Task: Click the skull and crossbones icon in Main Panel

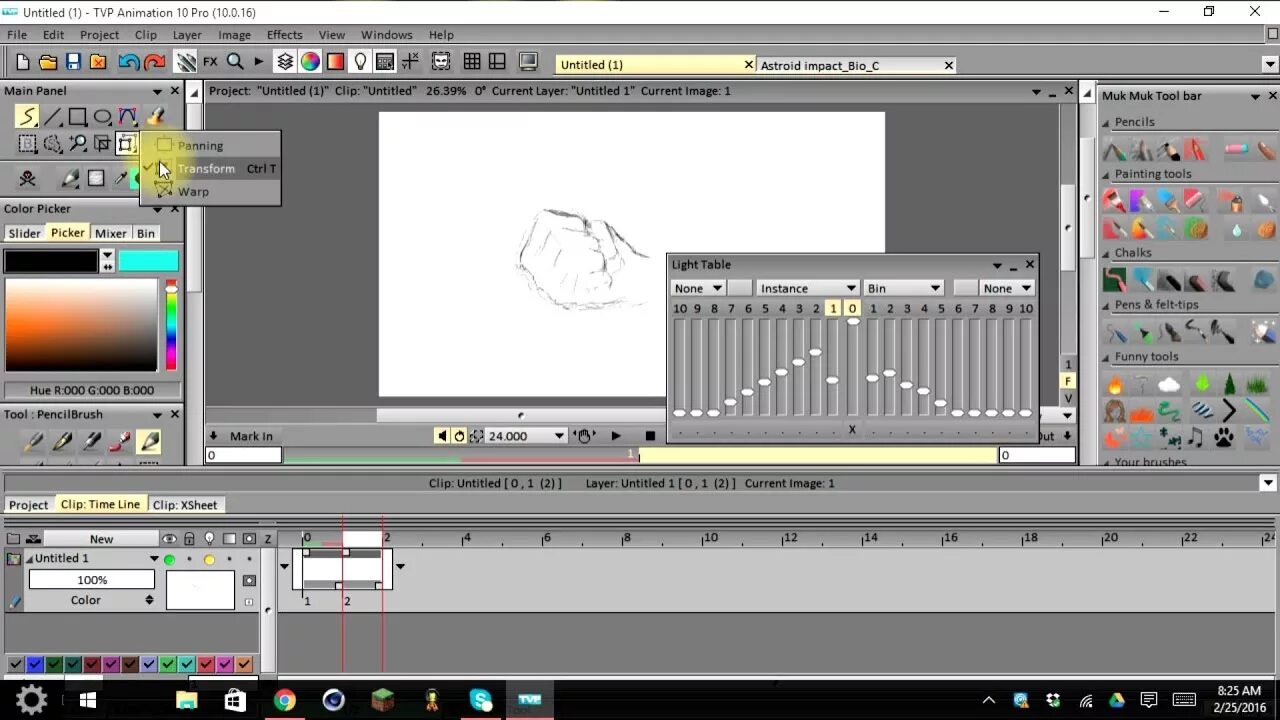Action: [x=28, y=178]
